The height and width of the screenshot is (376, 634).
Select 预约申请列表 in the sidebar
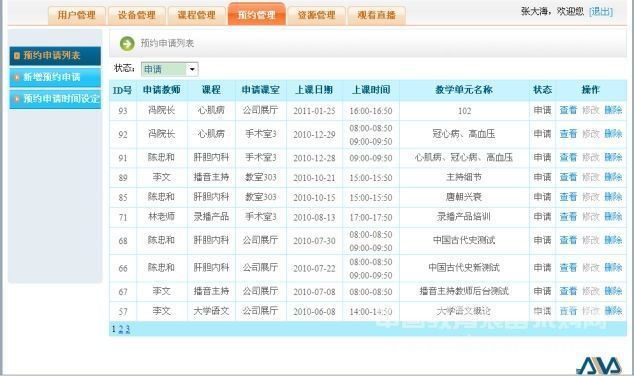[x=55, y=56]
